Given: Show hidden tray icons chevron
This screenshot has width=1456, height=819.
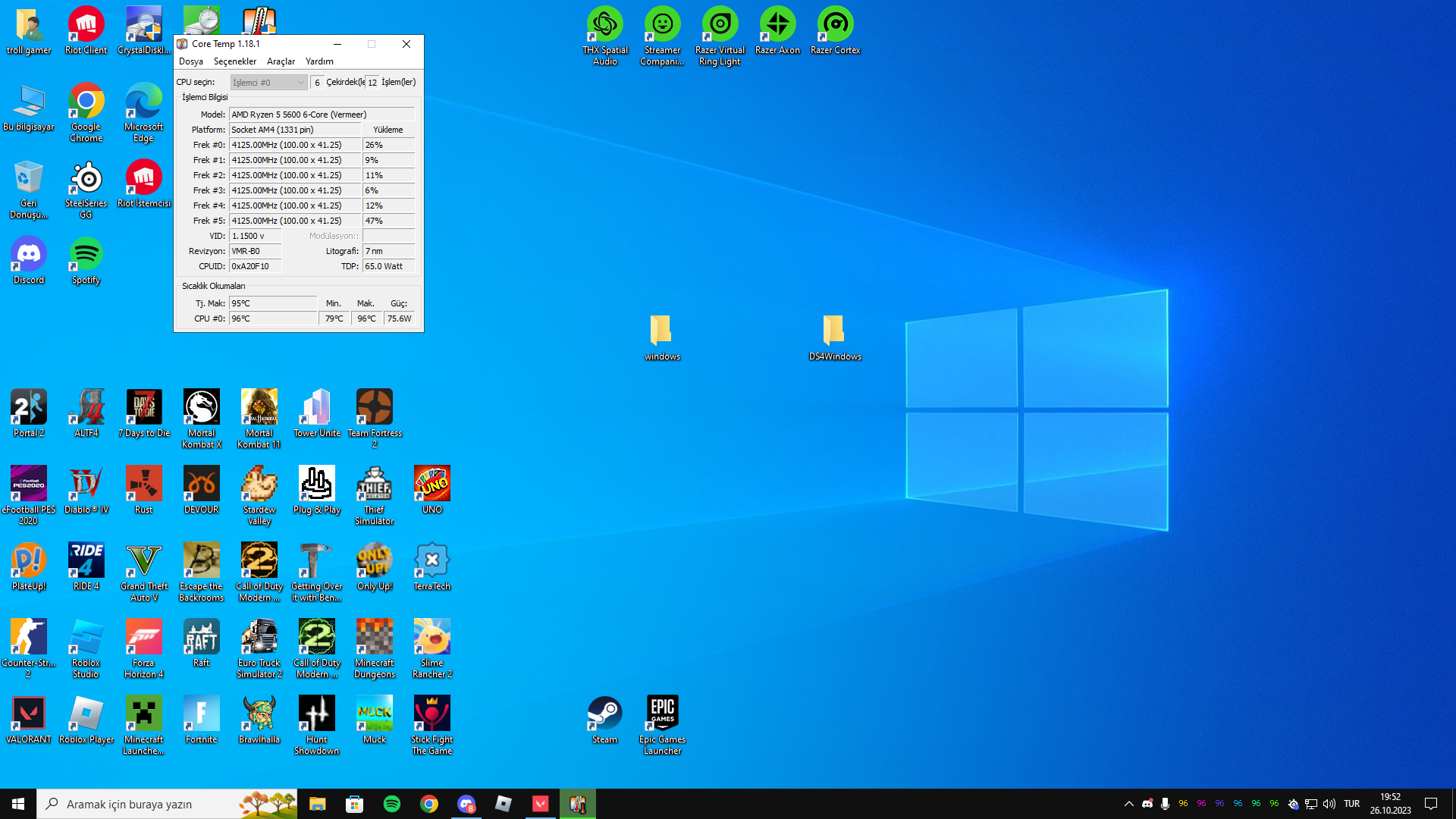Looking at the screenshot, I should pos(1128,804).
